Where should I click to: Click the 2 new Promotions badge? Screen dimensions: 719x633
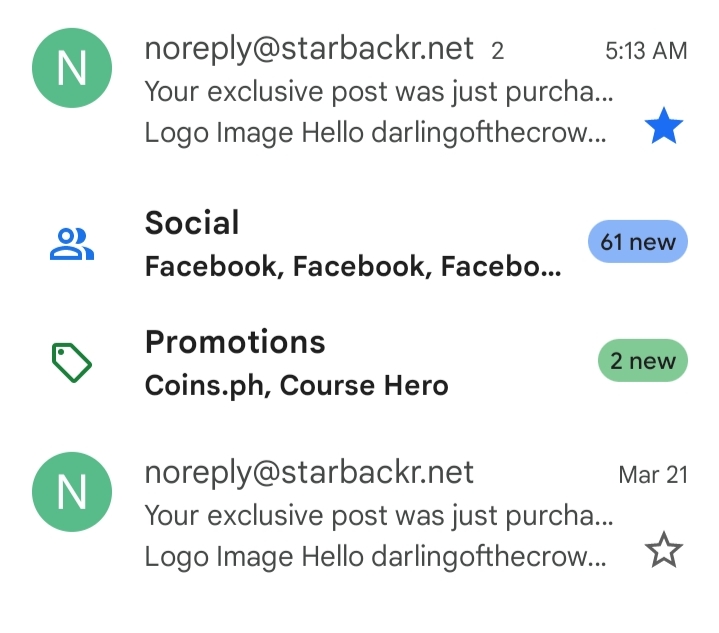(x=643, y=361)
